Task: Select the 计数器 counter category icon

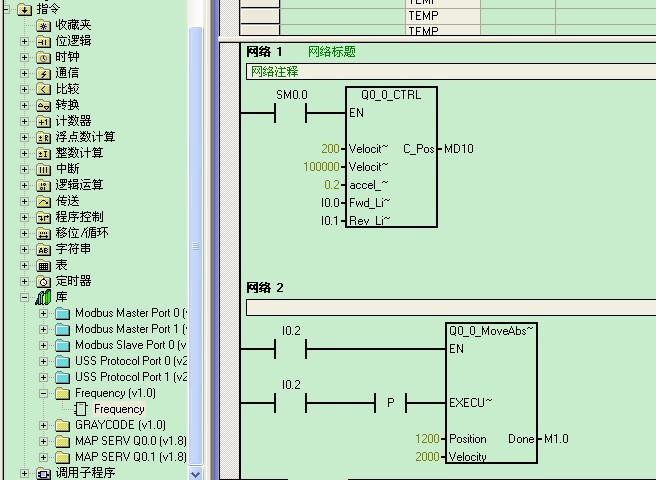Action: tap(43, 121)
